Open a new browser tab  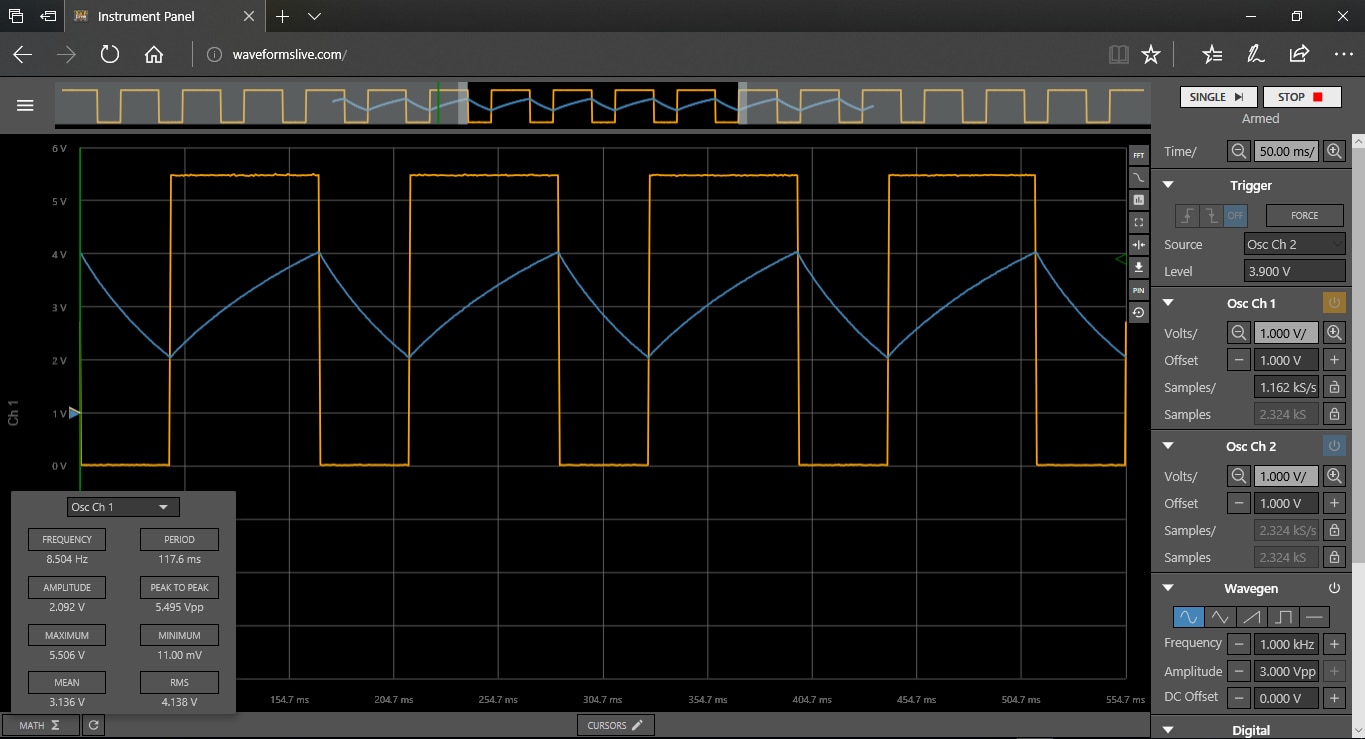283,16
